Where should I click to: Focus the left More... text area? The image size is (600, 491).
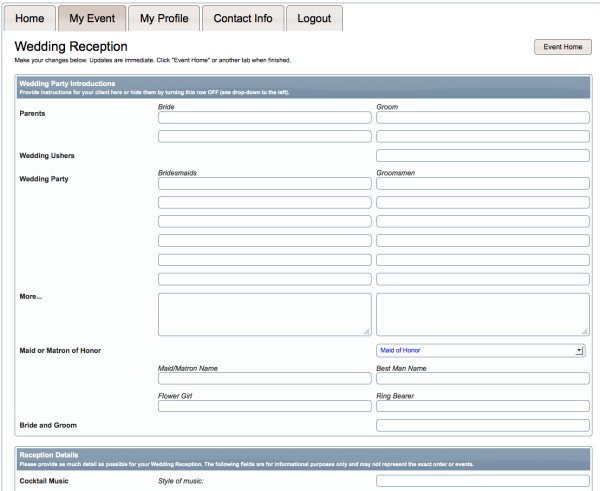(264, 313)
